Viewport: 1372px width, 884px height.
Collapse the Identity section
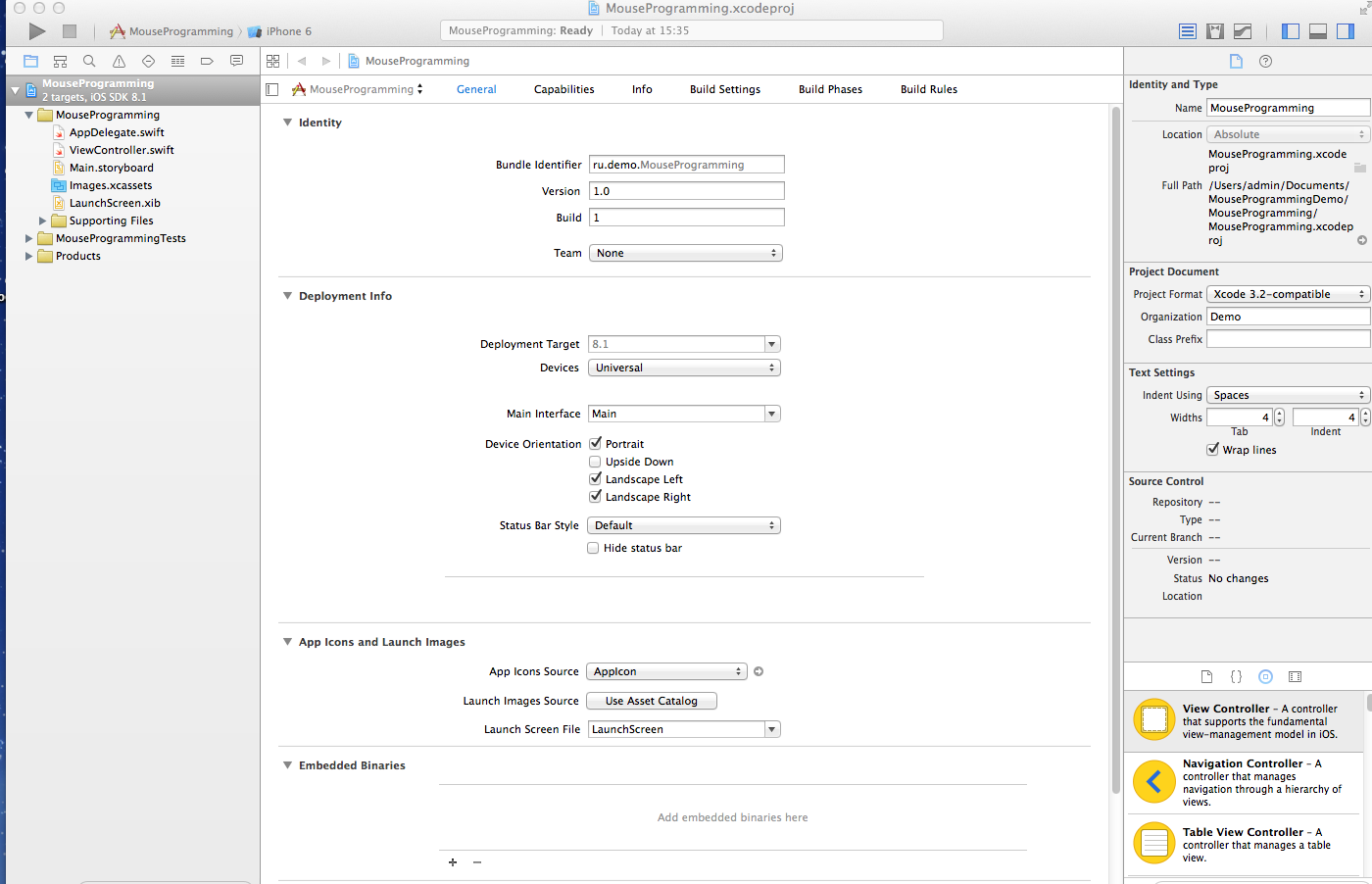[287, 123]
